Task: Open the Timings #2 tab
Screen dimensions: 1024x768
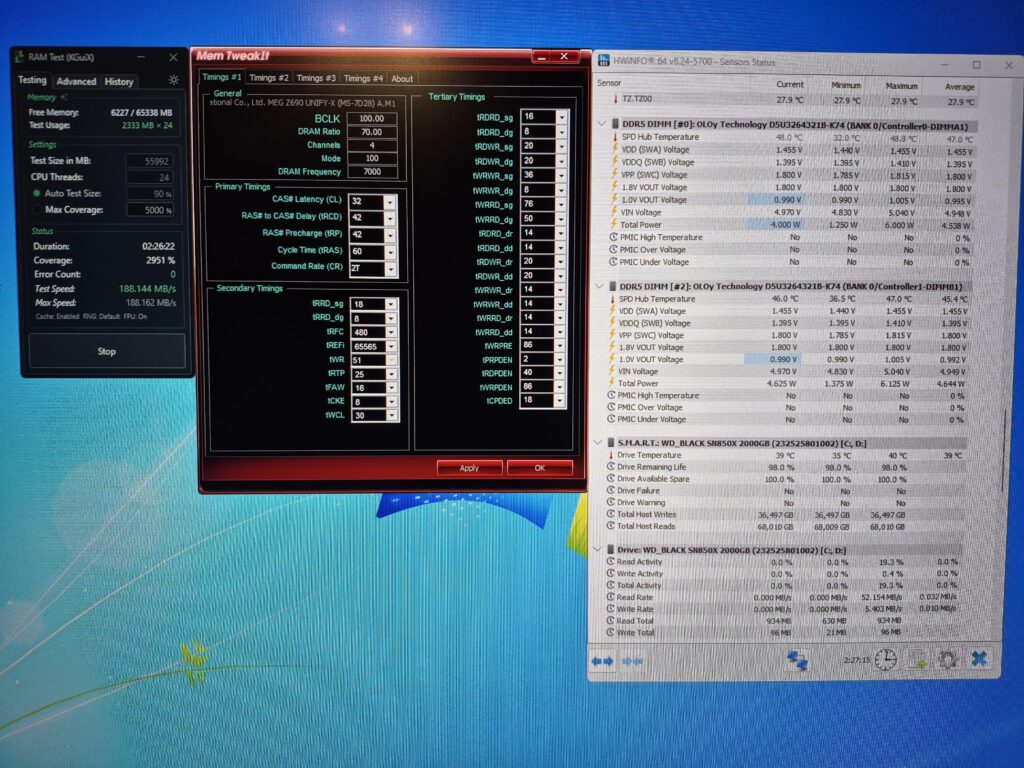Action: (x=268, y=78)
